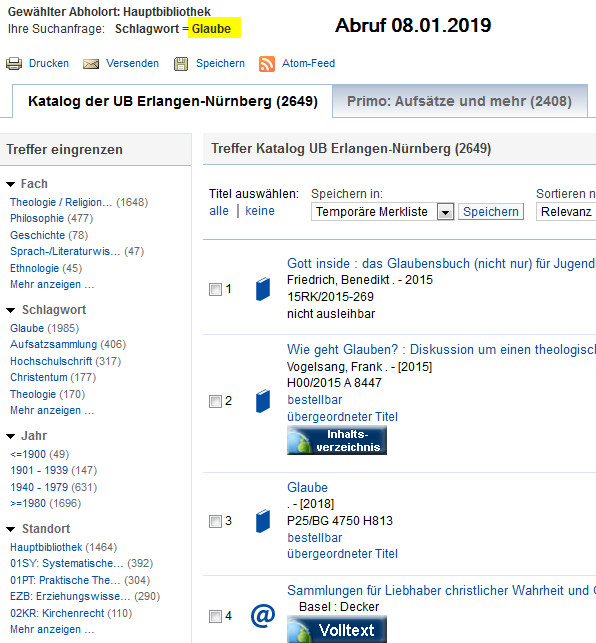Viewport: 596px width, 643px height.
Task: Open the Relevanz sort field
Action: point(566,212)
